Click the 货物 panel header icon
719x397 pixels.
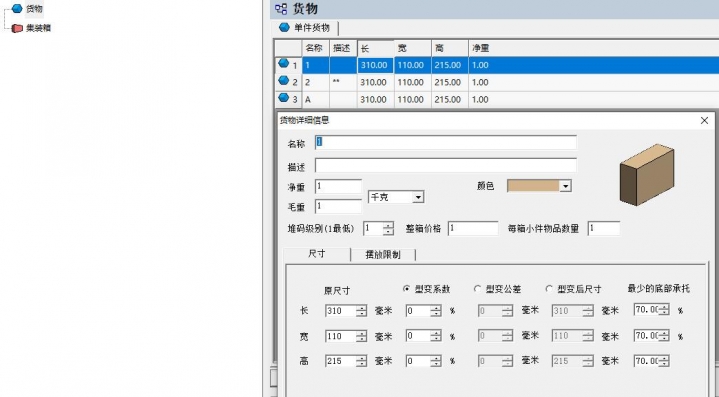click(x=281, y=9)
